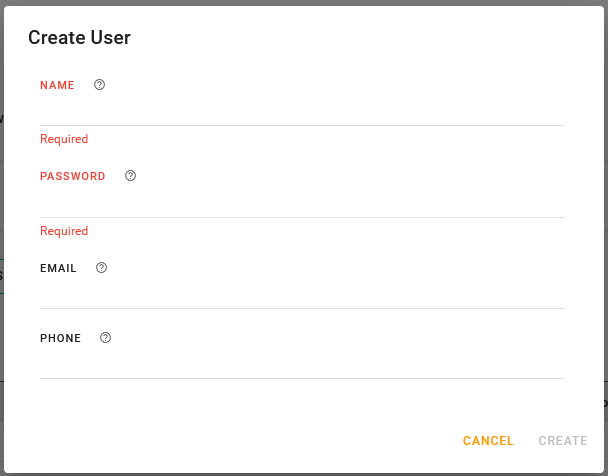This screenshot has width=608, height=476.
Task: Click the PHONE field label
Action: click(60, 339)
